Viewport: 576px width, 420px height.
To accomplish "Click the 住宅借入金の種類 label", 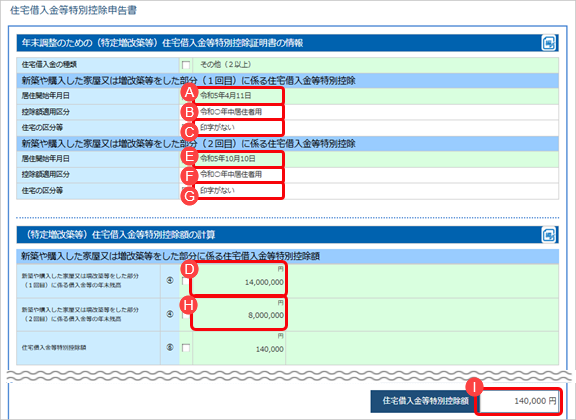I will coord(49,65).
